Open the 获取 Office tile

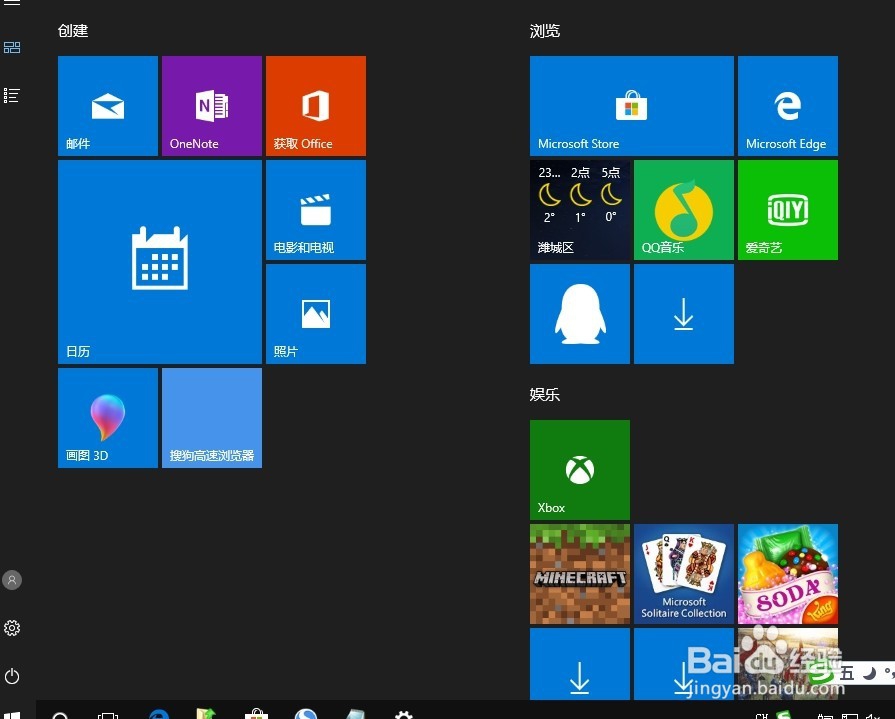(x=316, y=106)
